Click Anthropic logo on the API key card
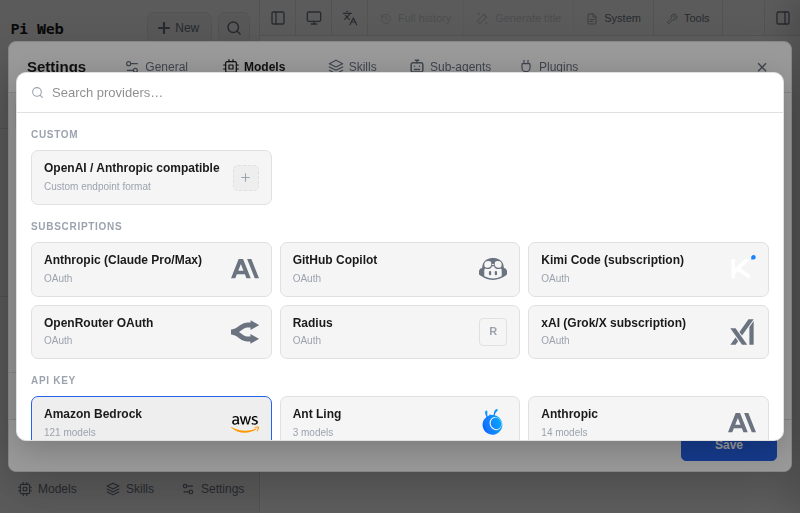 coord(742,423)
